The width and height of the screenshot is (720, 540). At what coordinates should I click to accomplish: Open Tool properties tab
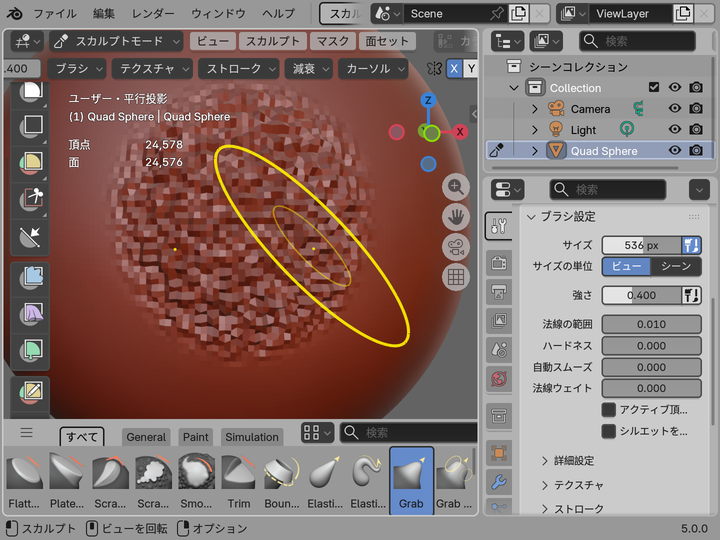pos(499,226)
